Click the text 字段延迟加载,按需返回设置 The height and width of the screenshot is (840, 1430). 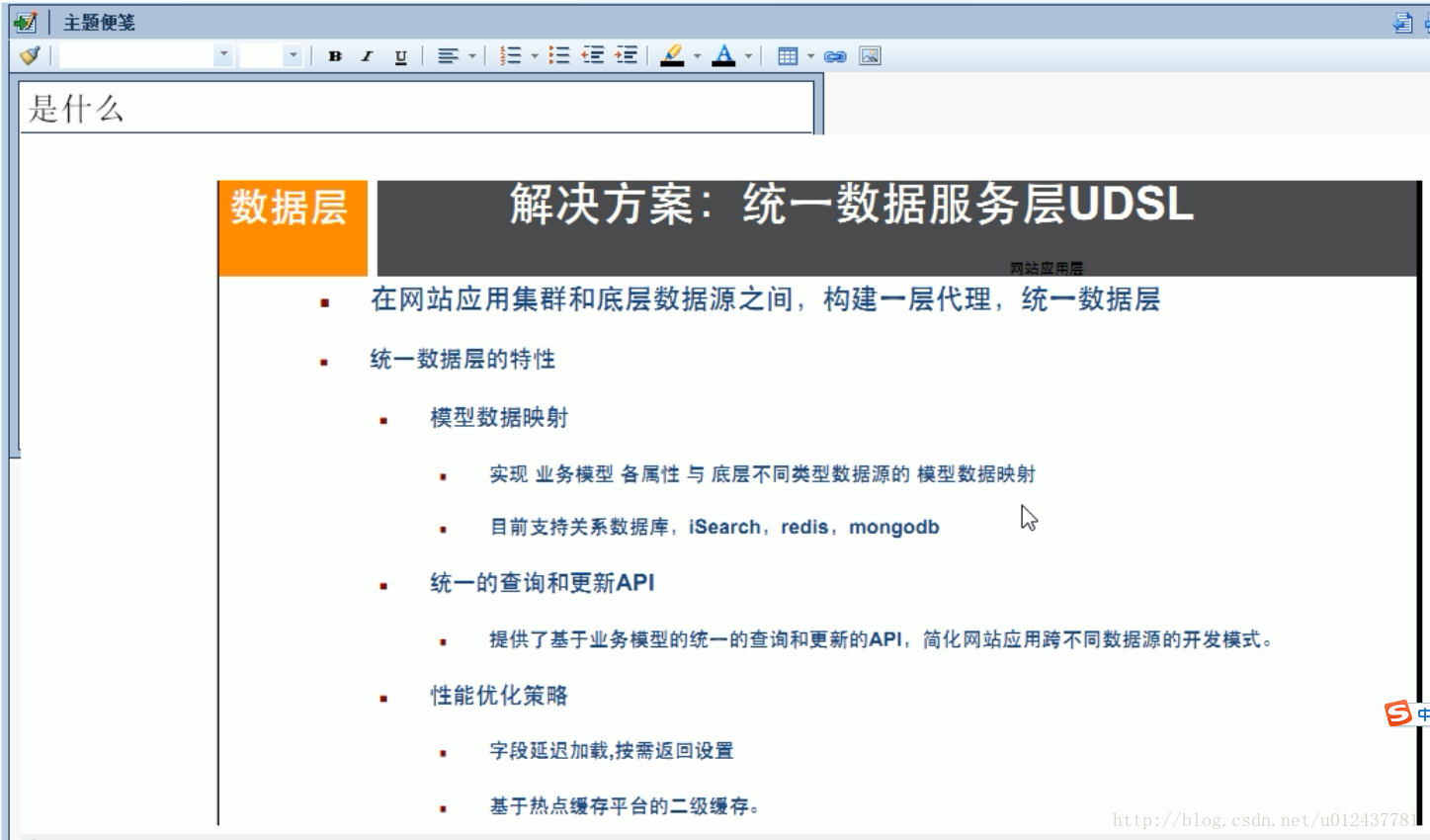612,751
